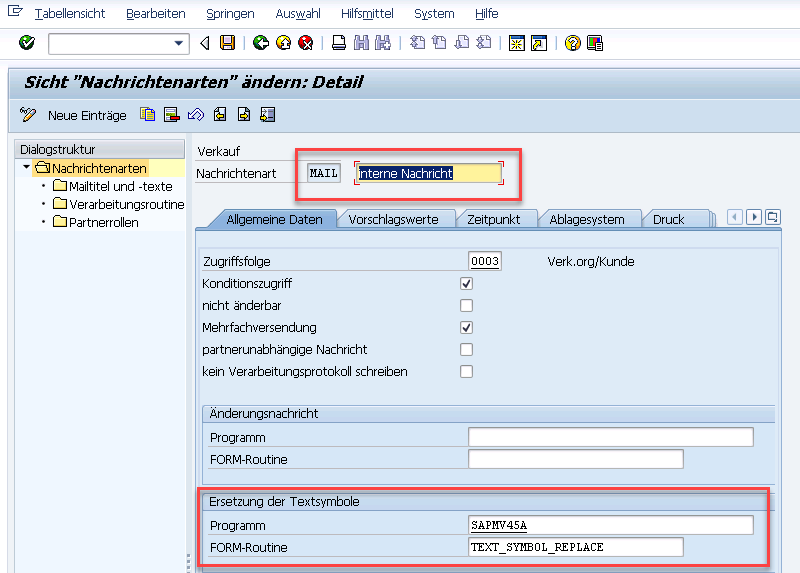Click the Customize Local Layout icon
Image resolution: width=800 pixels, height=573 pixels.
(x=595, y=43)
